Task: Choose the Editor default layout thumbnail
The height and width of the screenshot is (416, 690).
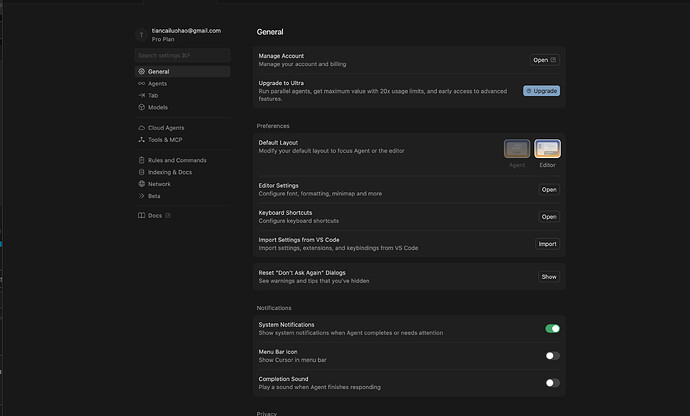Action: click(x=547, y=150)
